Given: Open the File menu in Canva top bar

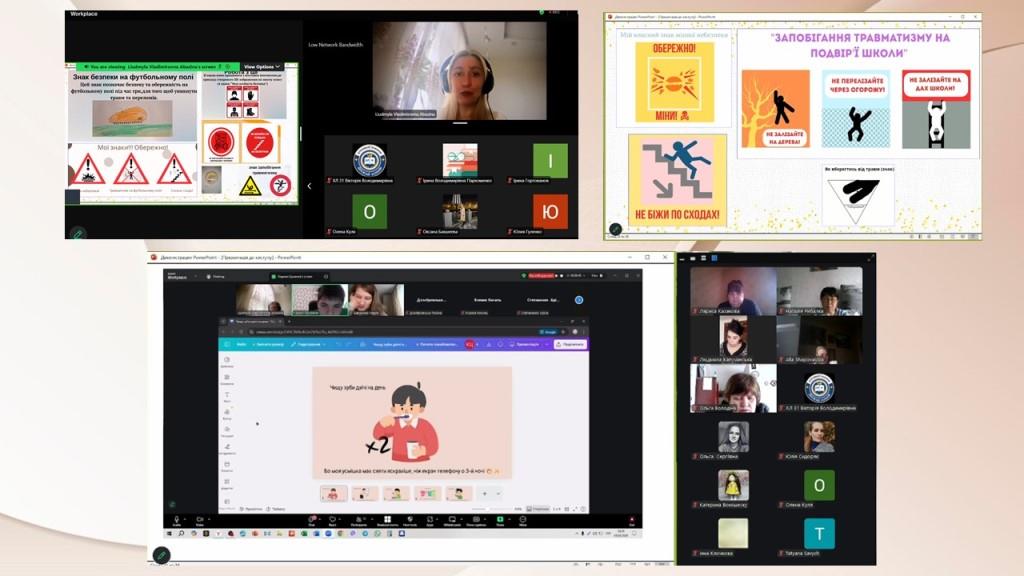Looking at the screenshot, I should pos(242,344).
